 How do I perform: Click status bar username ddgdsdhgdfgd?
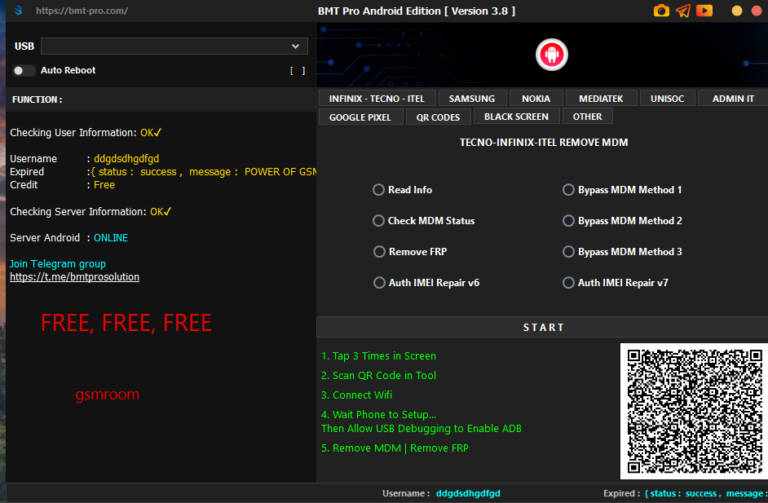(468, 494)
